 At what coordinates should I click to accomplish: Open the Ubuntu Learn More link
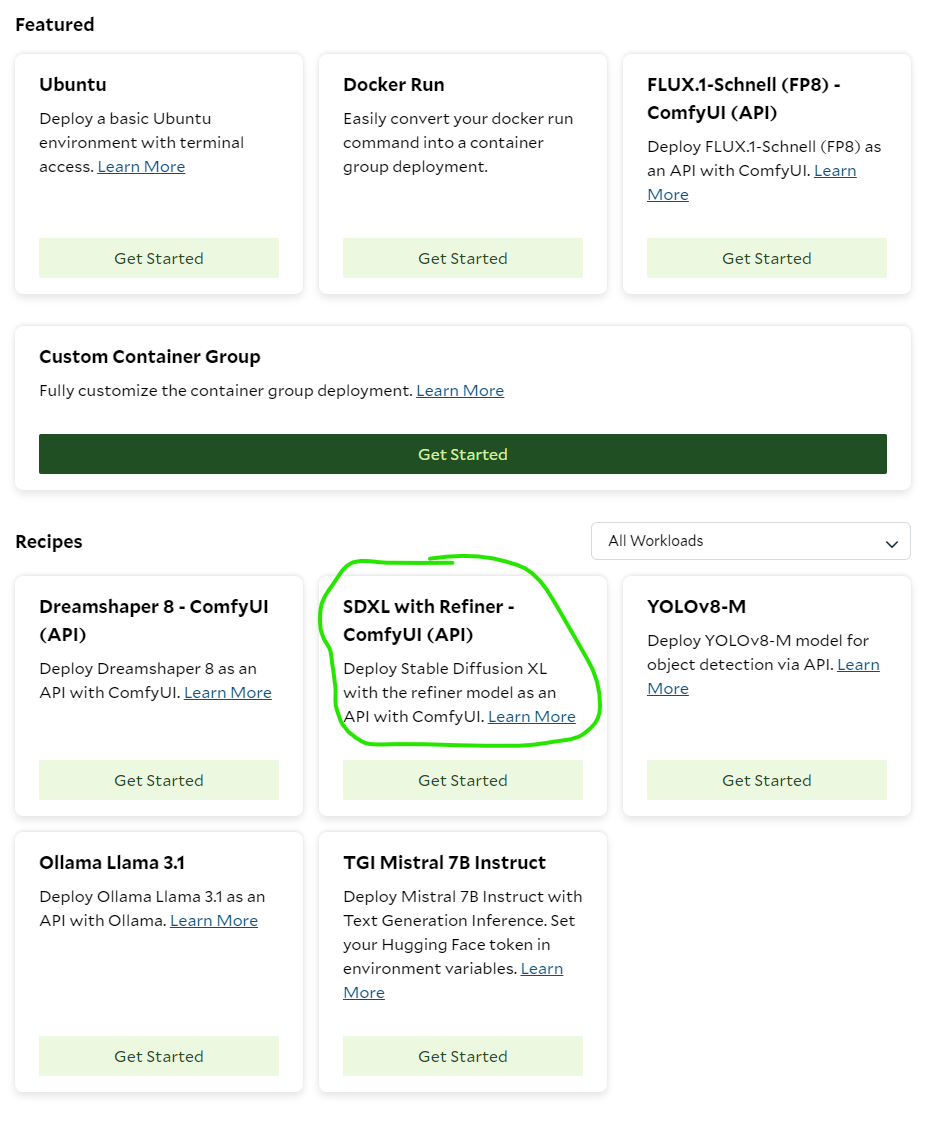coord(141,166)
